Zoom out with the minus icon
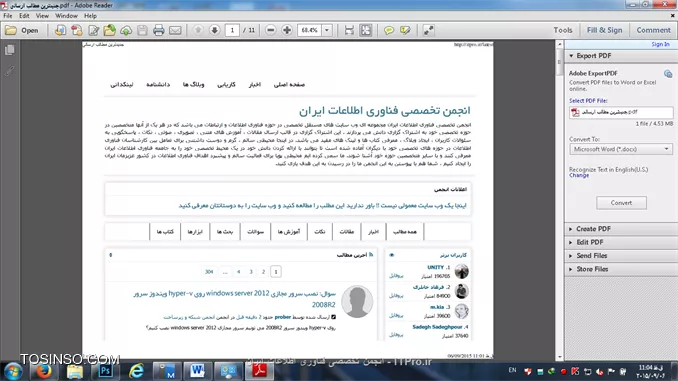 271,30
